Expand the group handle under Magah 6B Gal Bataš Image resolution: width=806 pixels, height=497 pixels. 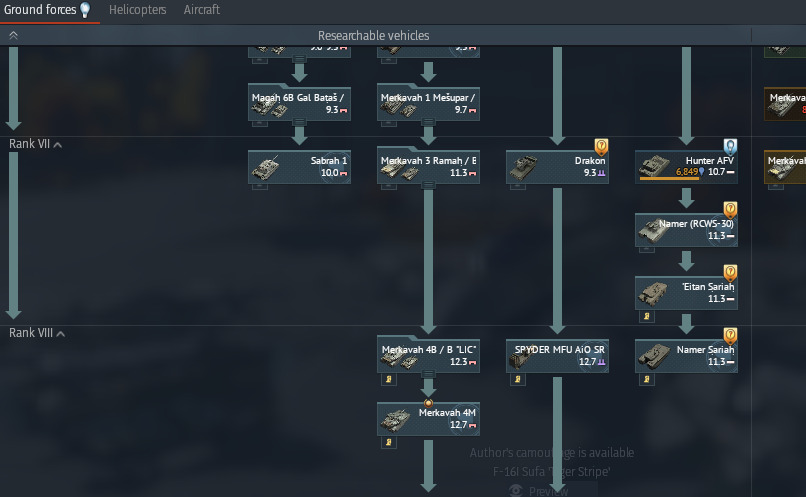pyautogui.click(x=299, y=122)
